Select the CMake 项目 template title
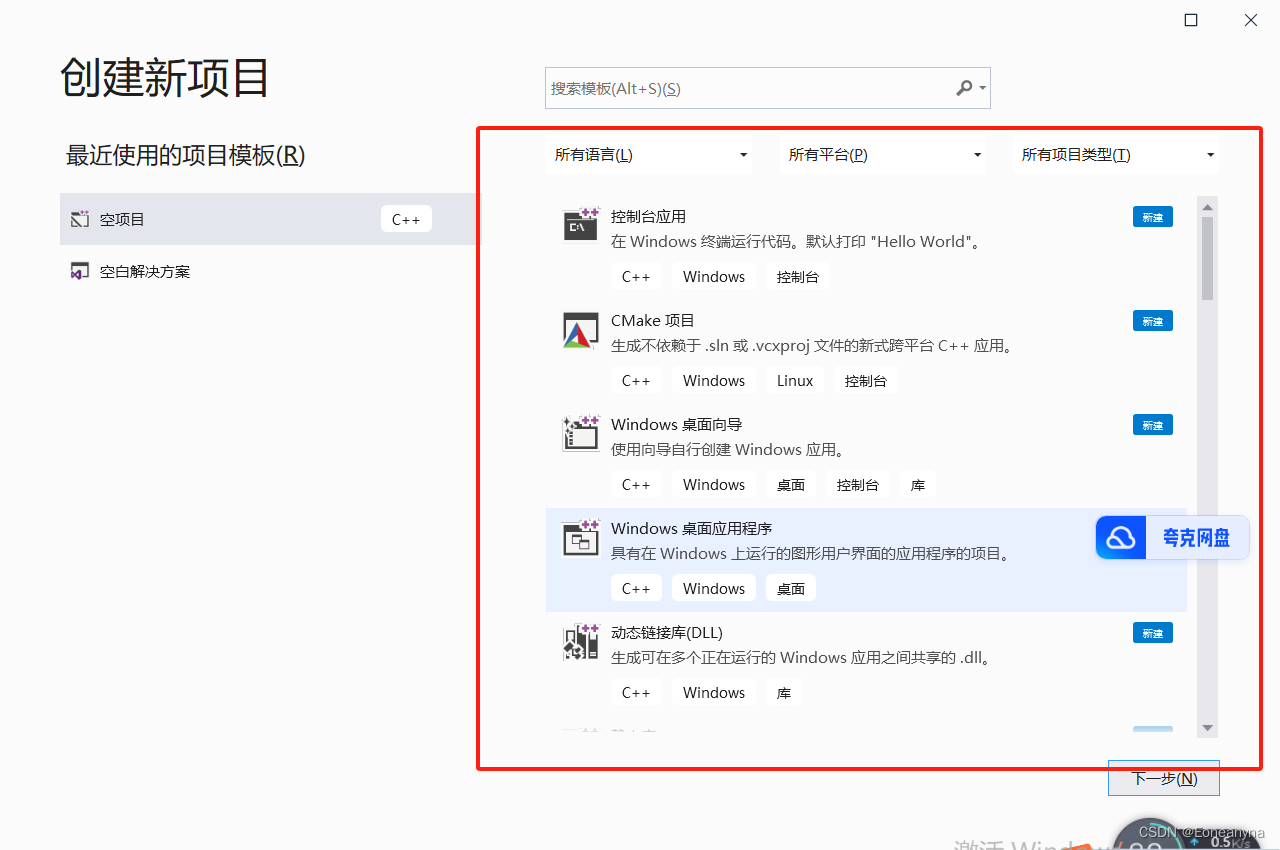The height and width of the screenshot is (850, 1280). [x=652, y=320]
